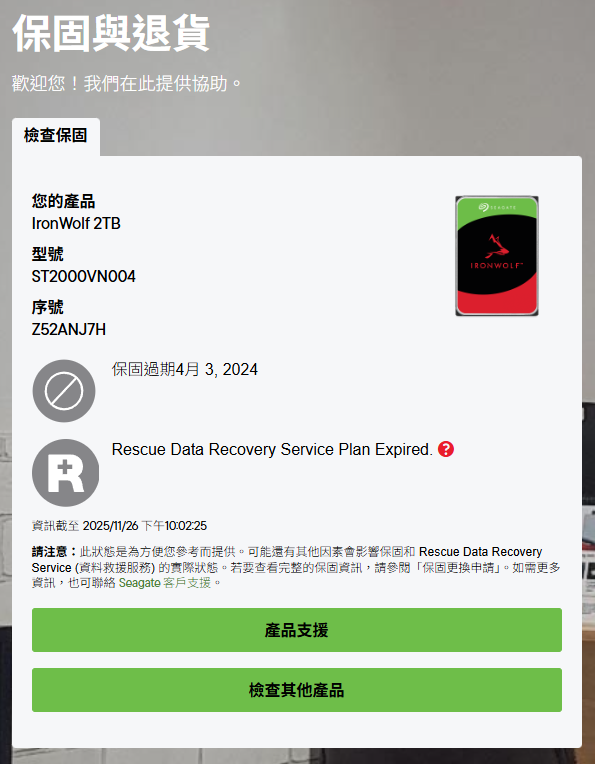Click the model number ST2000VN004 text
The height and width of the screenshot is (764, 595).
tap(84, 277)
